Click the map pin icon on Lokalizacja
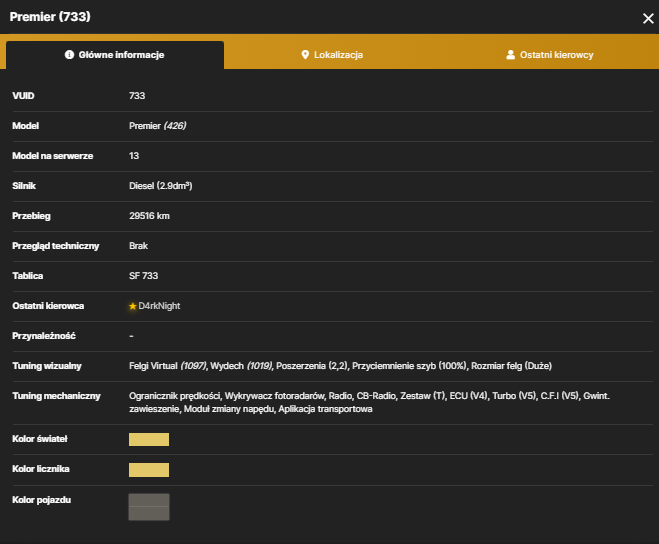 [305, 55]
